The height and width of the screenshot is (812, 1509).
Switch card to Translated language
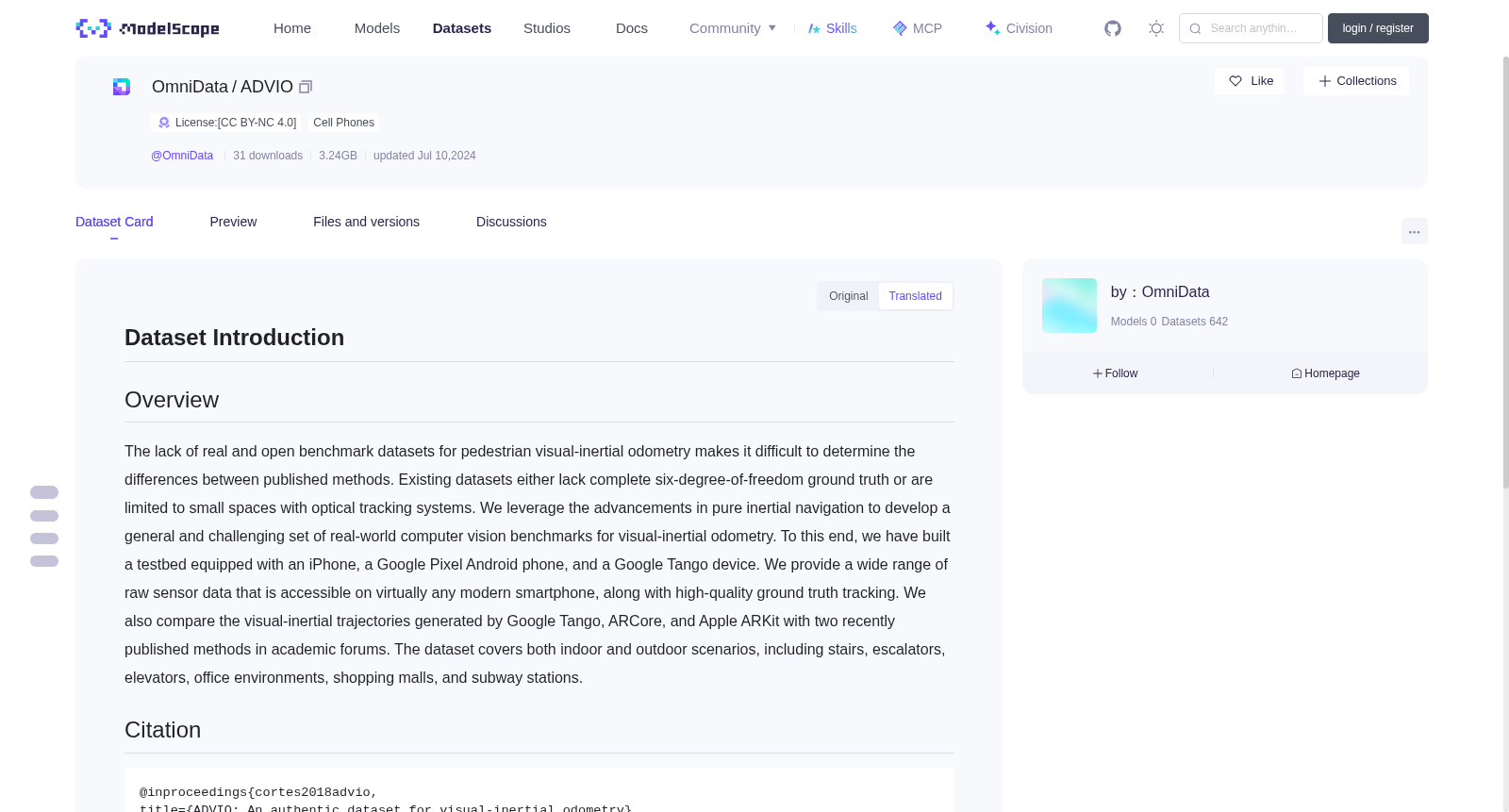click(916, 296)
